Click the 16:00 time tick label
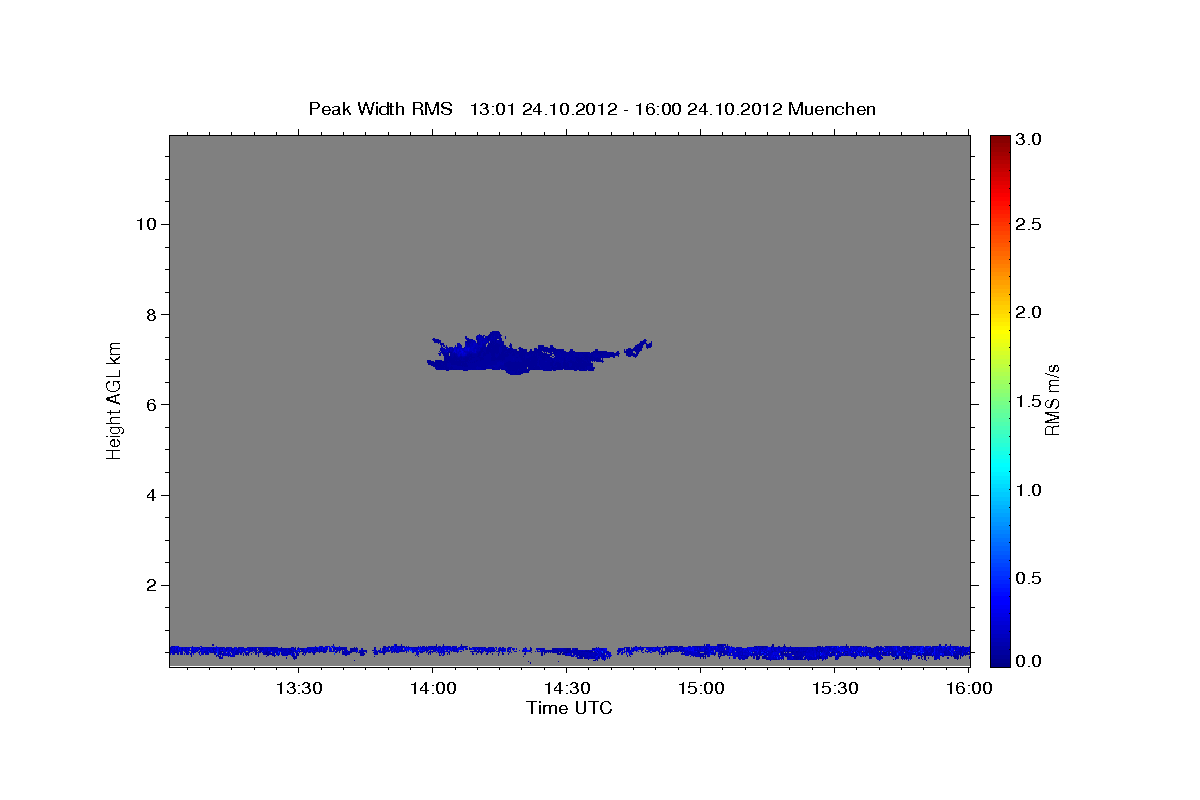This screenshot has width=1200, height=800. coord(969,688)
